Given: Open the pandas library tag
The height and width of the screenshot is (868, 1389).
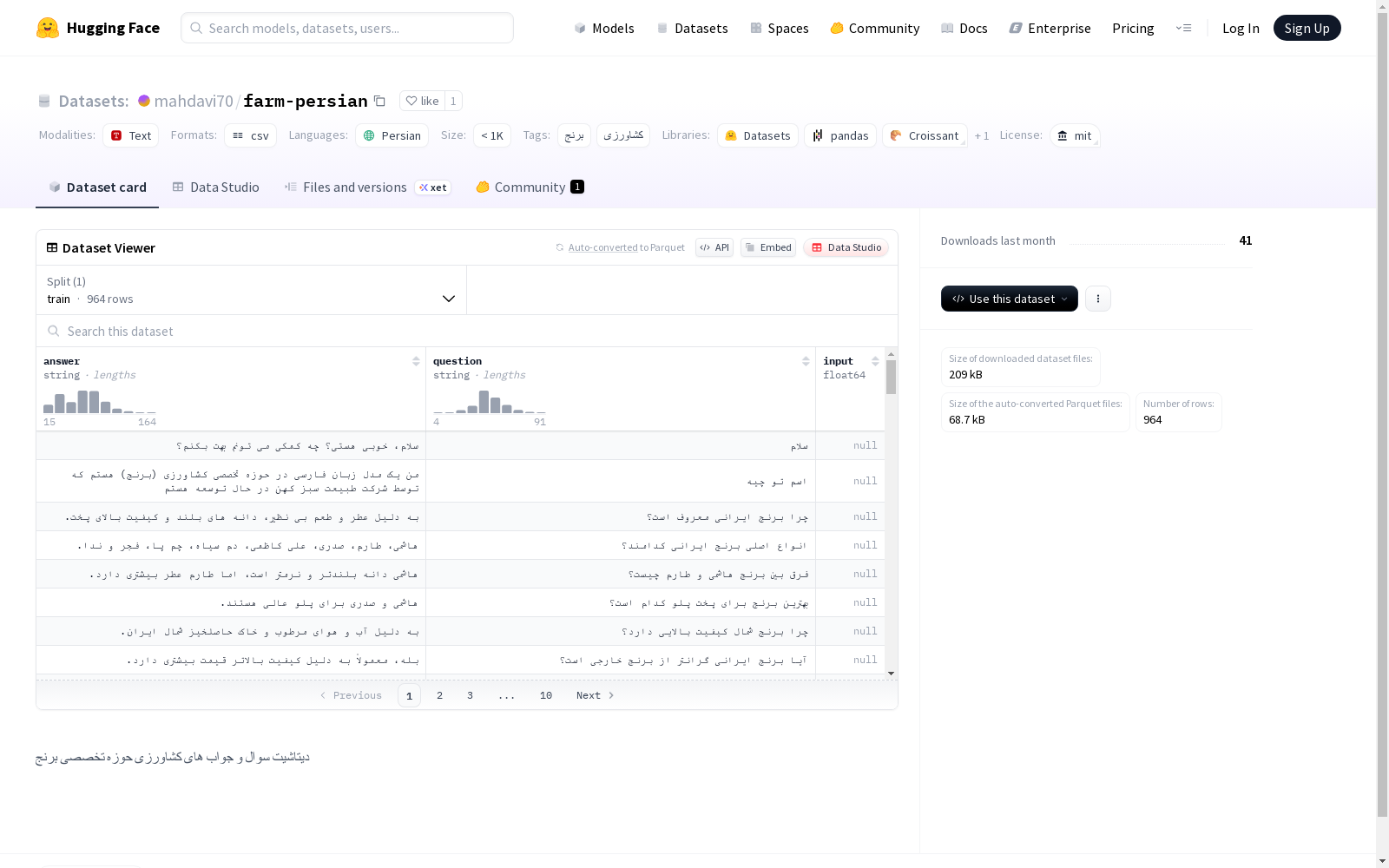Looking at the screenshot, I should tap(840, 135).
